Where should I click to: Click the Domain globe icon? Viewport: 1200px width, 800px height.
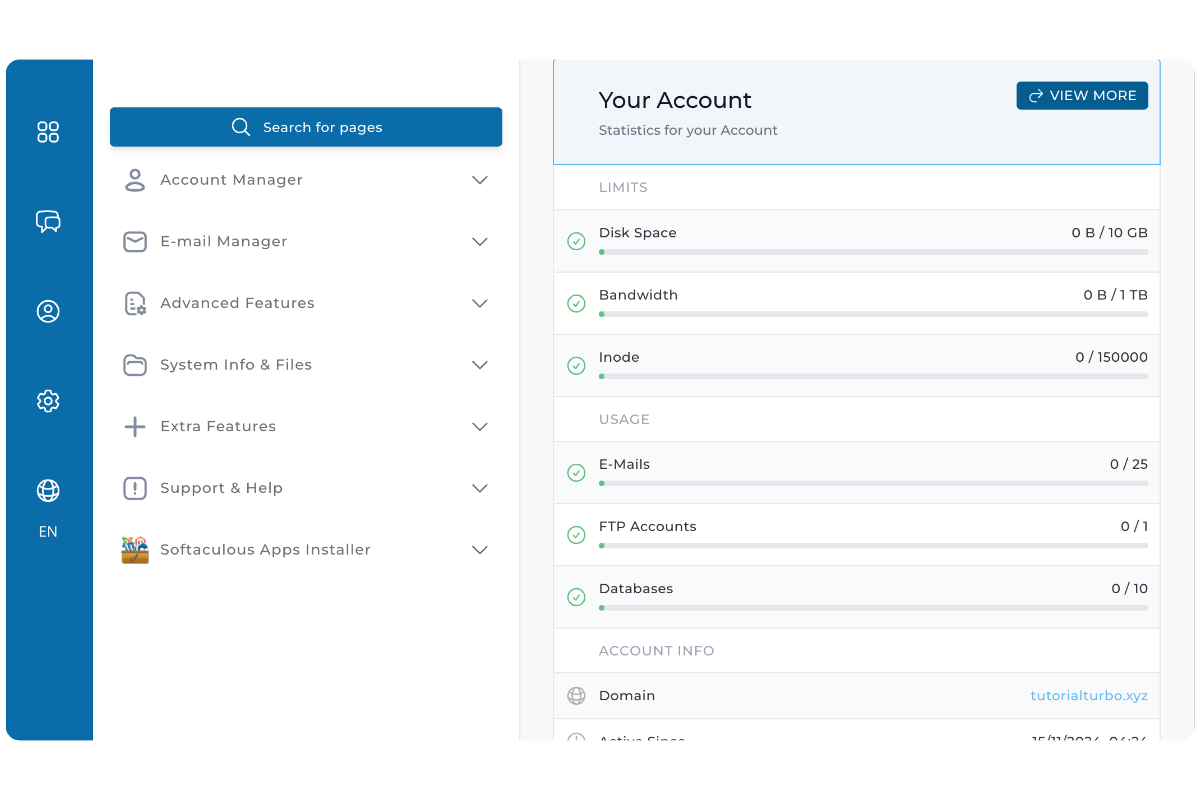pos(576,696)
